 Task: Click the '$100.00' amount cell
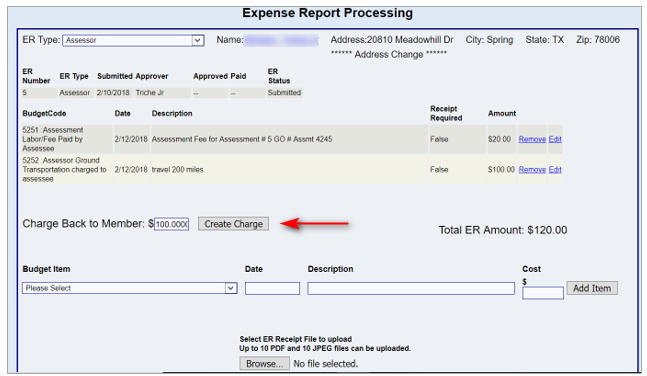click(501, 170)
